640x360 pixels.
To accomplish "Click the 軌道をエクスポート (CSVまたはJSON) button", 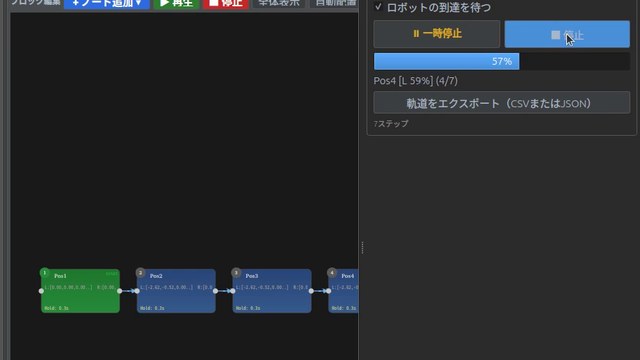I will click(x=502, y=103).
